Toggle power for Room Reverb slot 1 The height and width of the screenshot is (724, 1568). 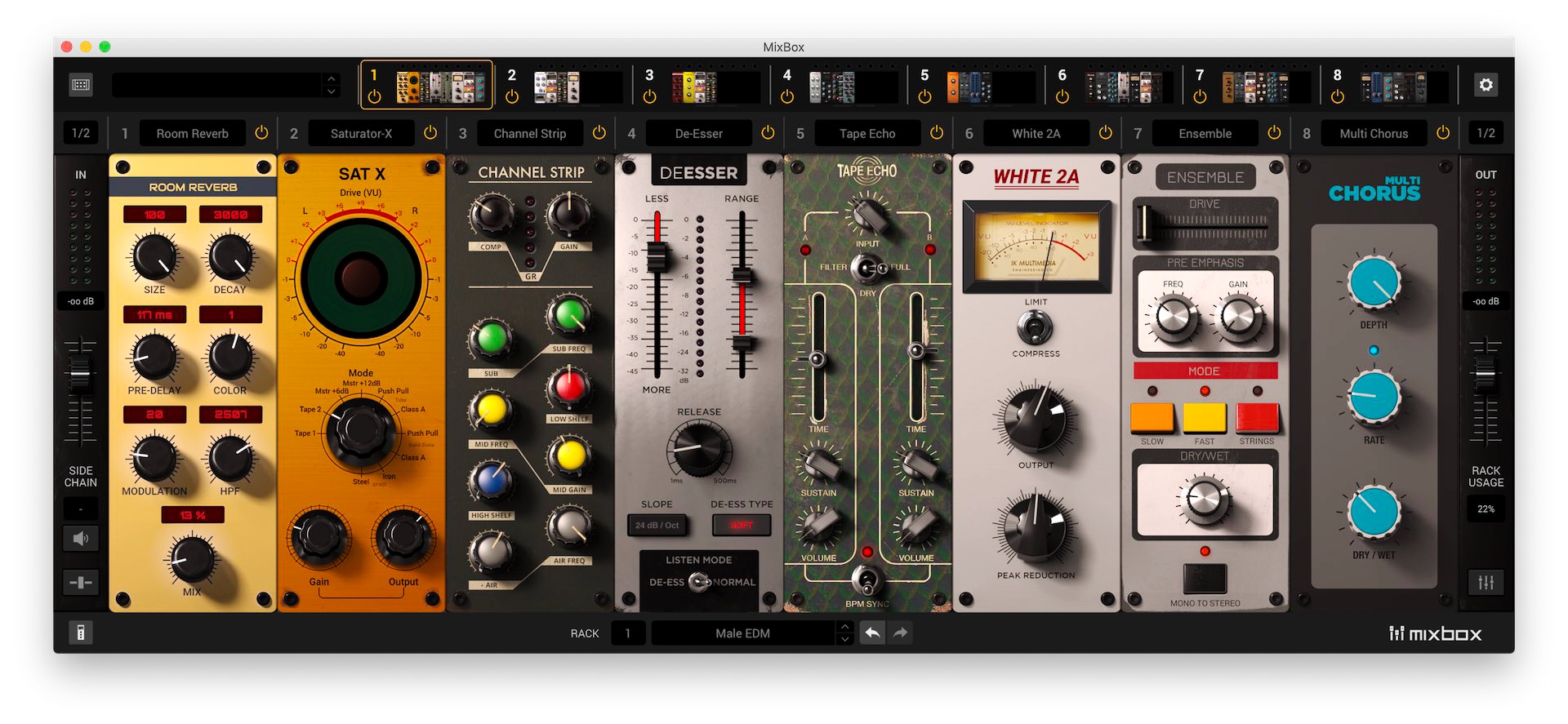click(261, 132)
